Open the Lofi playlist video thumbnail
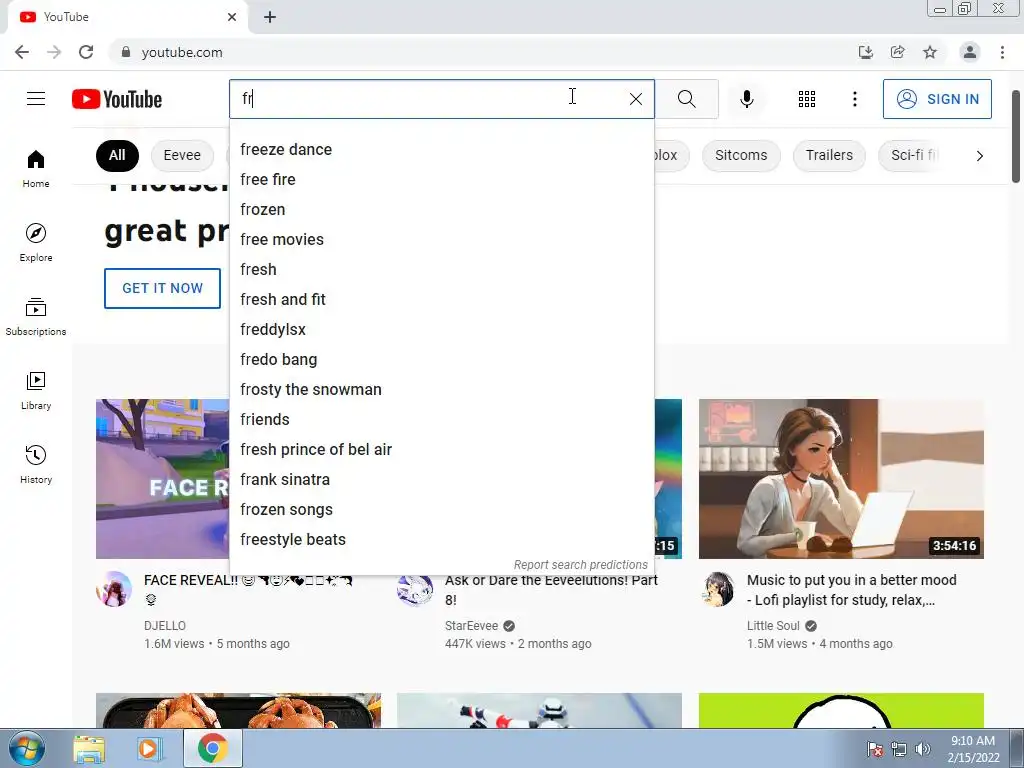Screen dimensions: 1024x768 (841, 479)
